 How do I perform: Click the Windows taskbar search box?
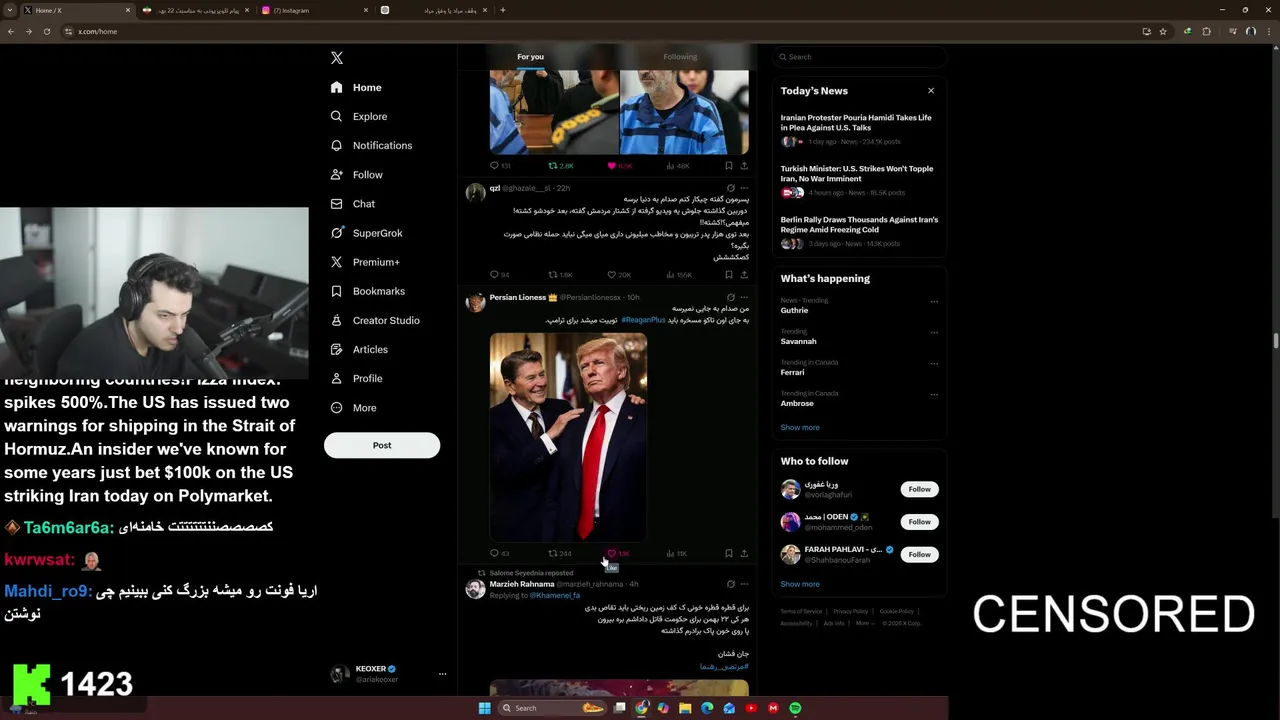(553, 708)
